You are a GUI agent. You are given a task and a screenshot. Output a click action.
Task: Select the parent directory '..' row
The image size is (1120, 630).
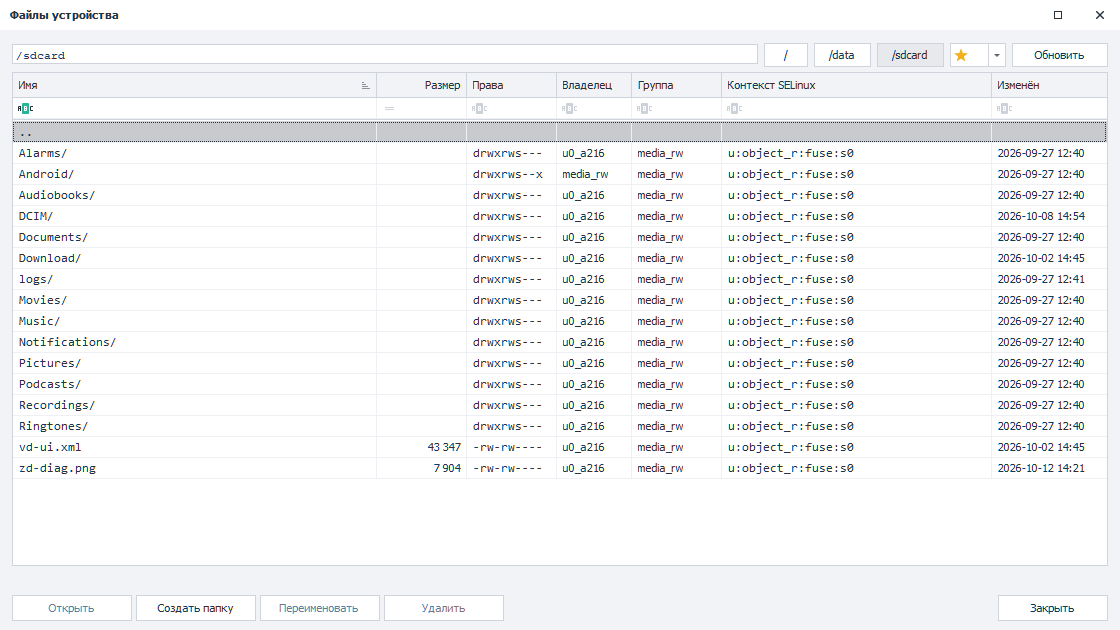point(559,132)
